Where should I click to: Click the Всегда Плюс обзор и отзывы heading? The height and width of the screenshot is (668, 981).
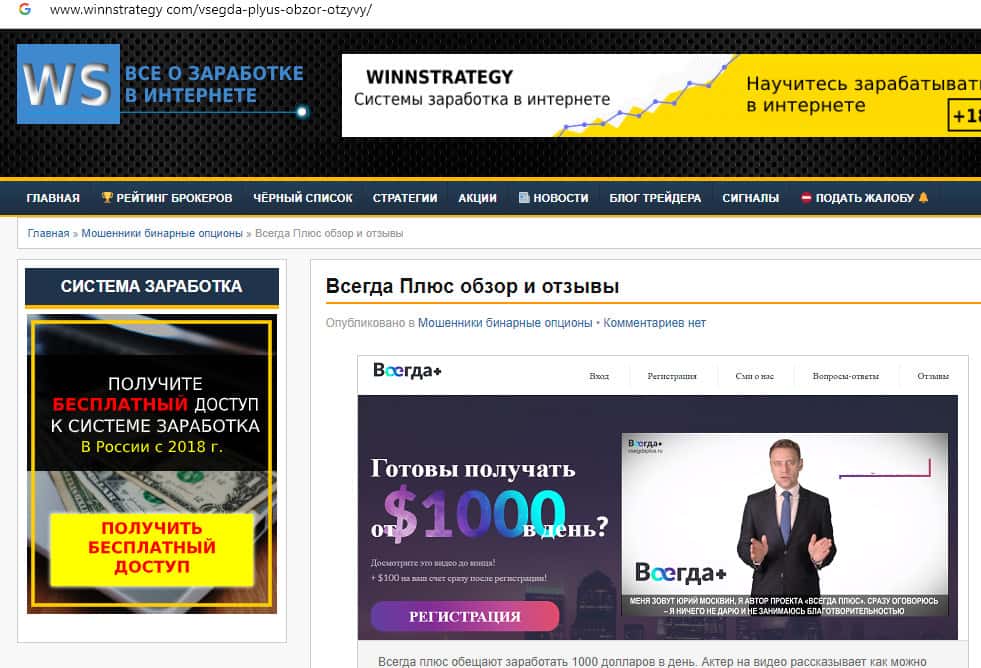(x=472, y=286)
